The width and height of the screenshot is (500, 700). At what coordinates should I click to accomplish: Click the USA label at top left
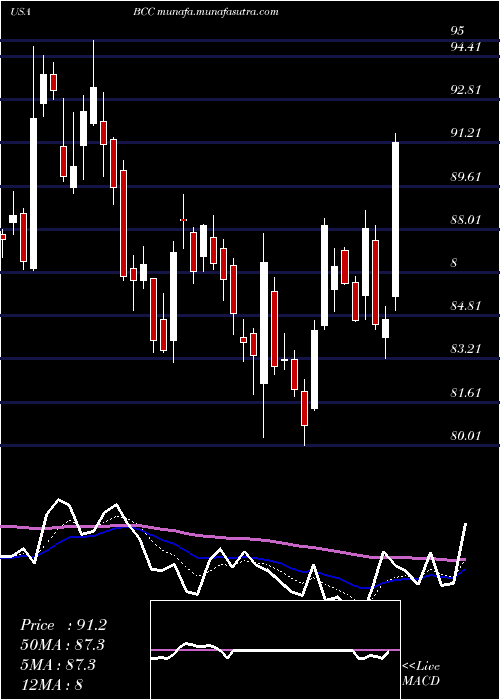tap(20, 12)
